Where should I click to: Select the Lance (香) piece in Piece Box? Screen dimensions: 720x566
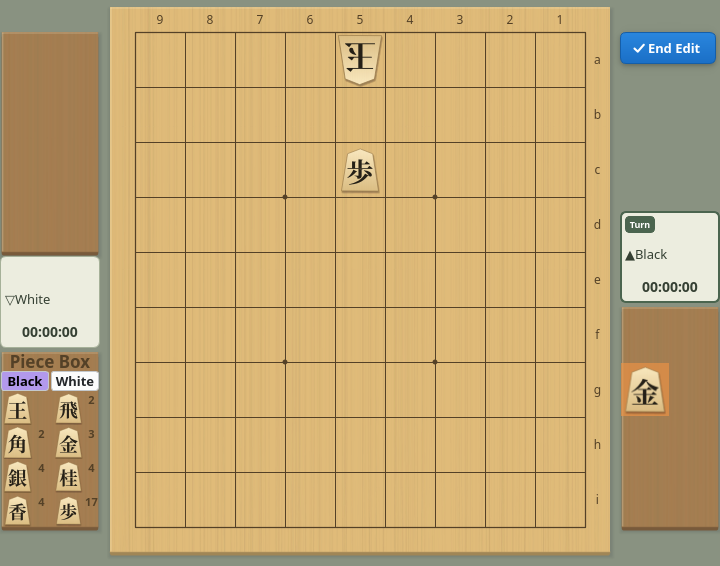[x=18, y=511]
